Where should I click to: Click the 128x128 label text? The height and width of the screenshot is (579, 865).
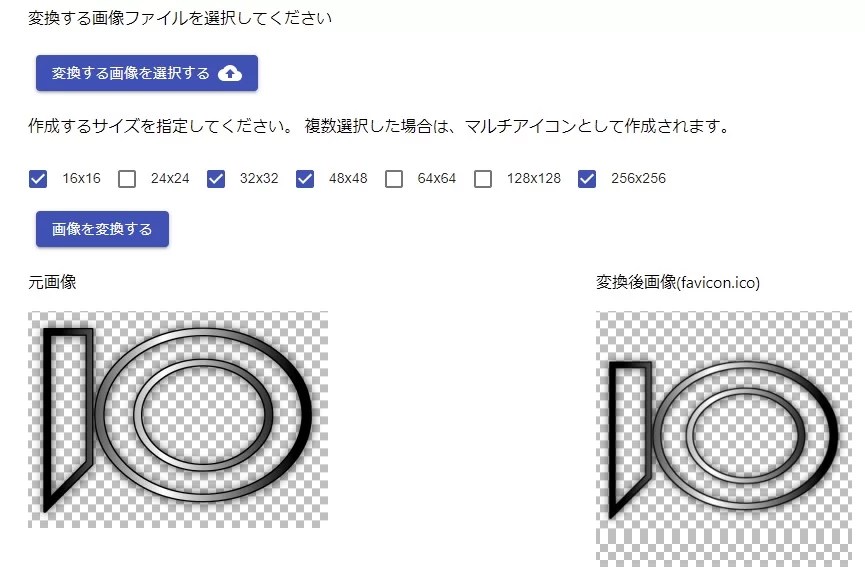533,178
